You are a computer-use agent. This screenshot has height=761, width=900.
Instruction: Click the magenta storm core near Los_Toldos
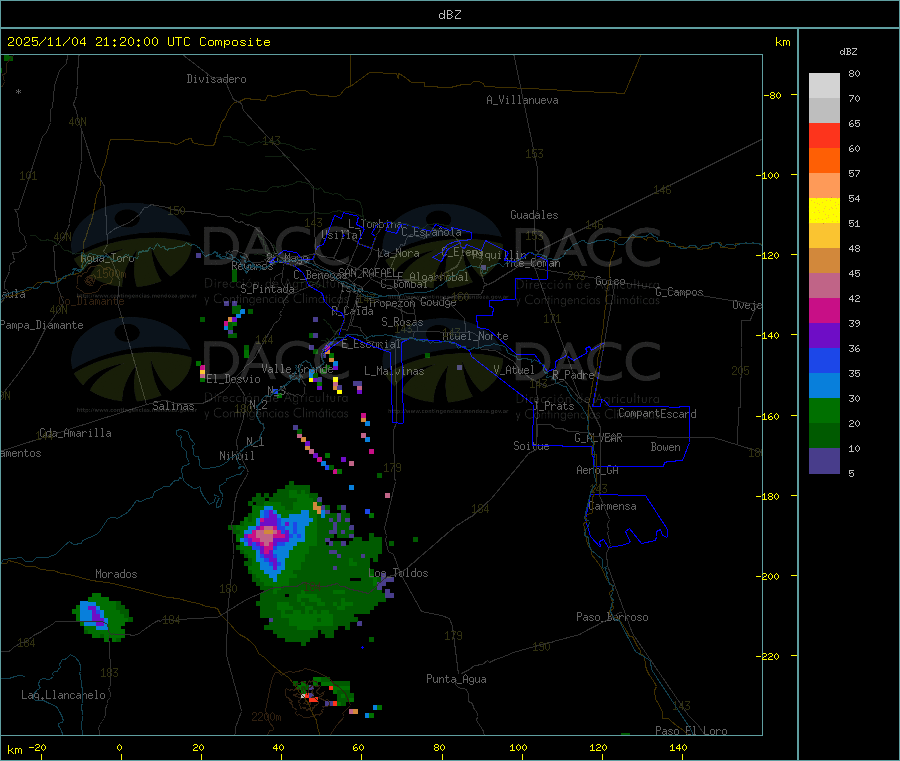(267, 535)
